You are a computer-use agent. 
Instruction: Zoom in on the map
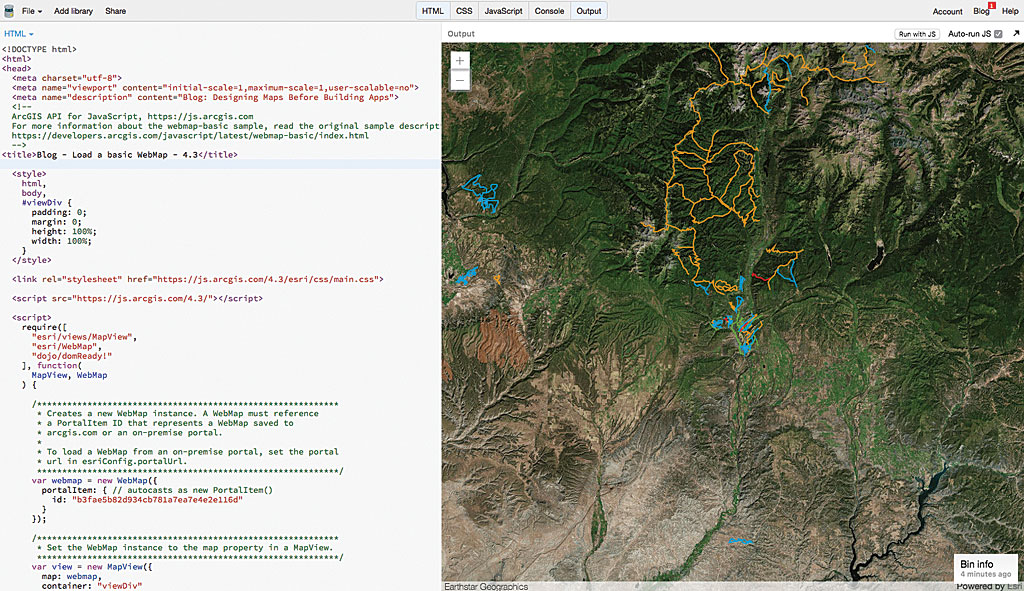click(460, 60)
